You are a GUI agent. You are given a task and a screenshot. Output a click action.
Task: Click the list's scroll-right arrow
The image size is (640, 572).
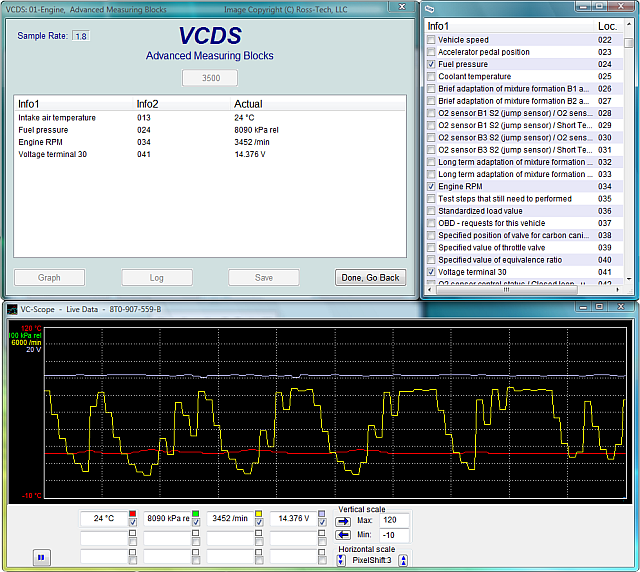click(x=618, y=289)
